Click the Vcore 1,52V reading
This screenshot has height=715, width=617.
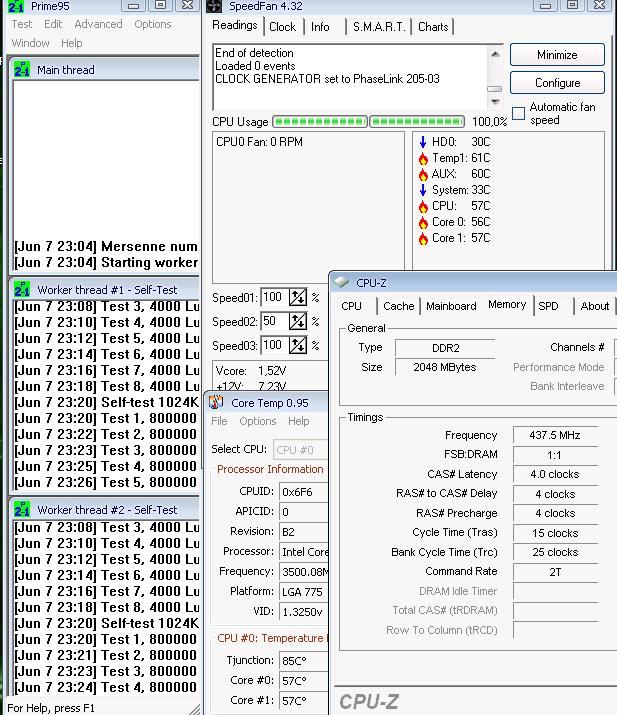(251, 371)
